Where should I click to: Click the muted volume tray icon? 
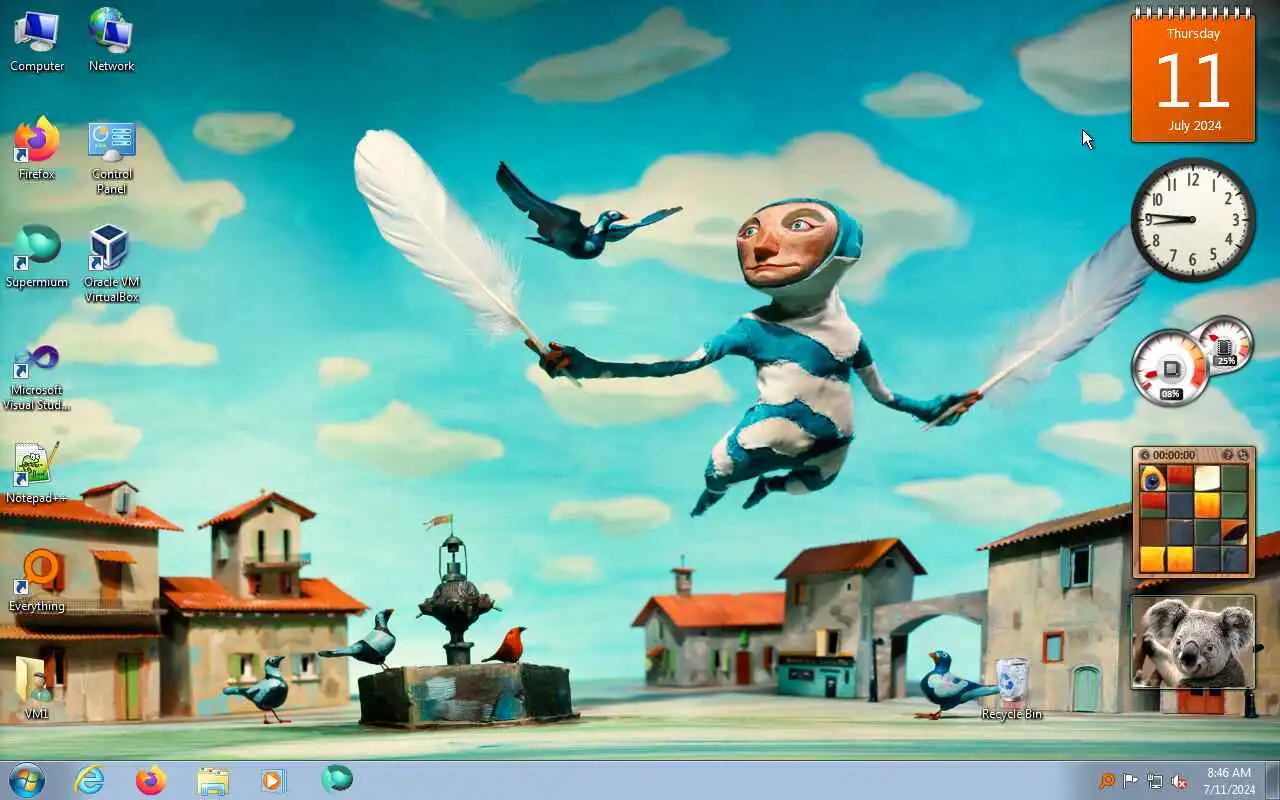click(1179, 781)
